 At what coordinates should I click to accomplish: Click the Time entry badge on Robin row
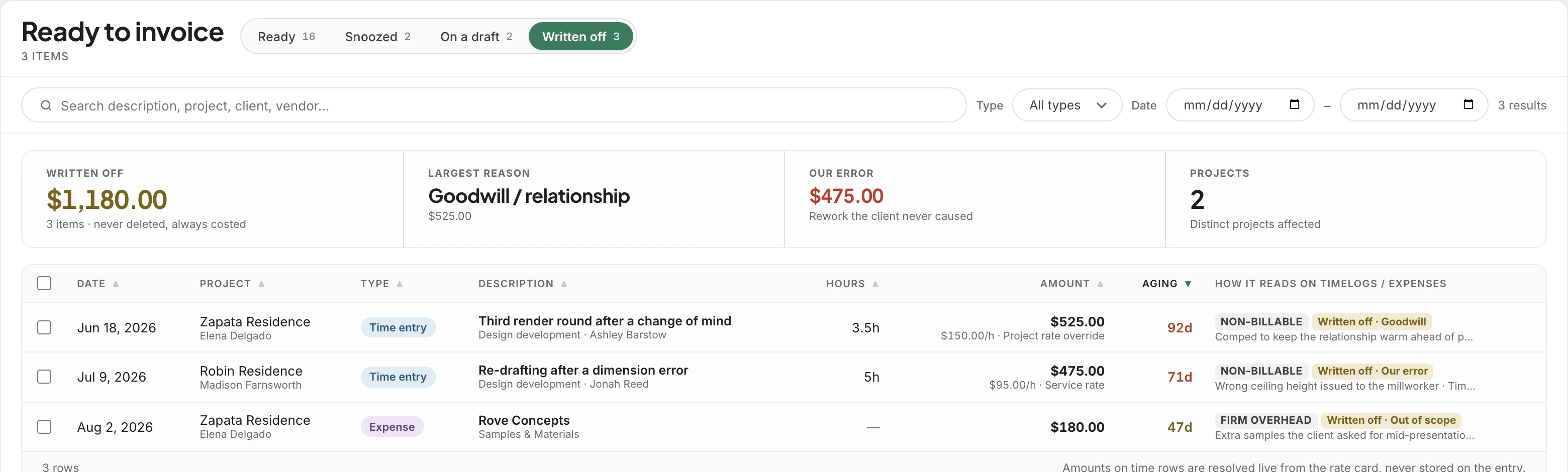coord(398,377)
